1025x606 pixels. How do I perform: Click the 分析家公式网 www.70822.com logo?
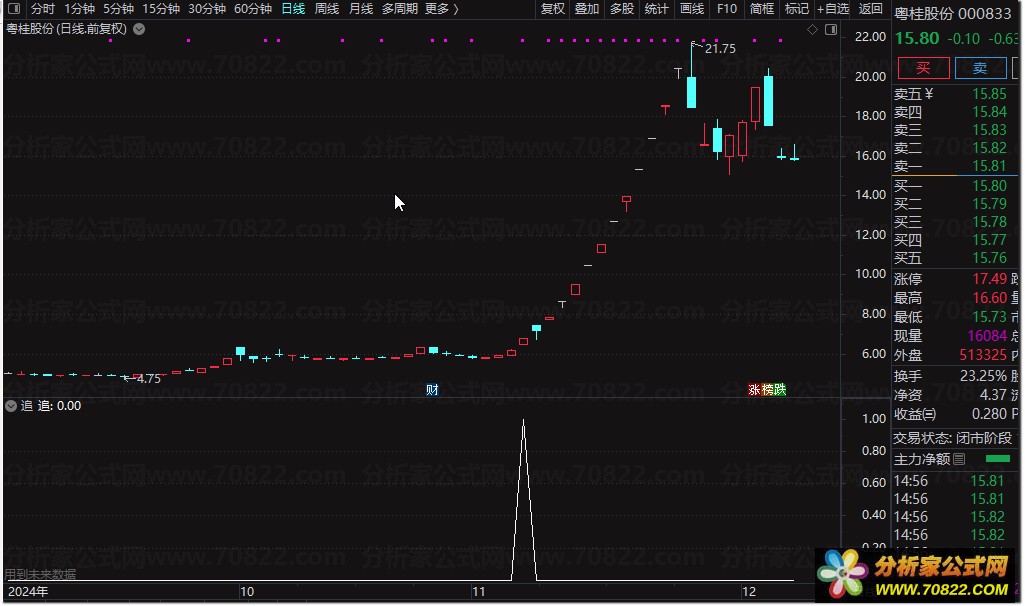point(917,575)
